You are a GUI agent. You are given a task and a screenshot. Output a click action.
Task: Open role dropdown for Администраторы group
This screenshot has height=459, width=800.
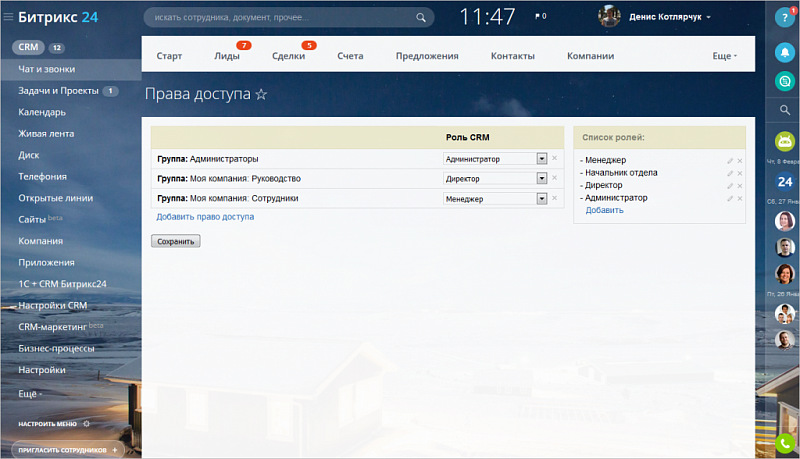coord(542,159)
